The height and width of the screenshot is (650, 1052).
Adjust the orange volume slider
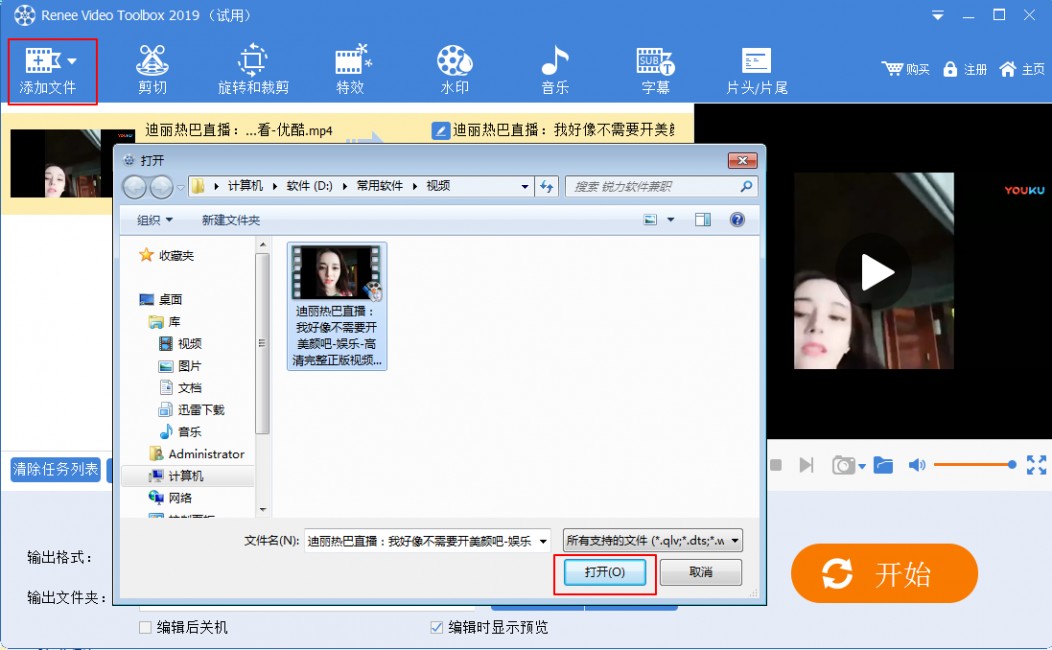974,464
